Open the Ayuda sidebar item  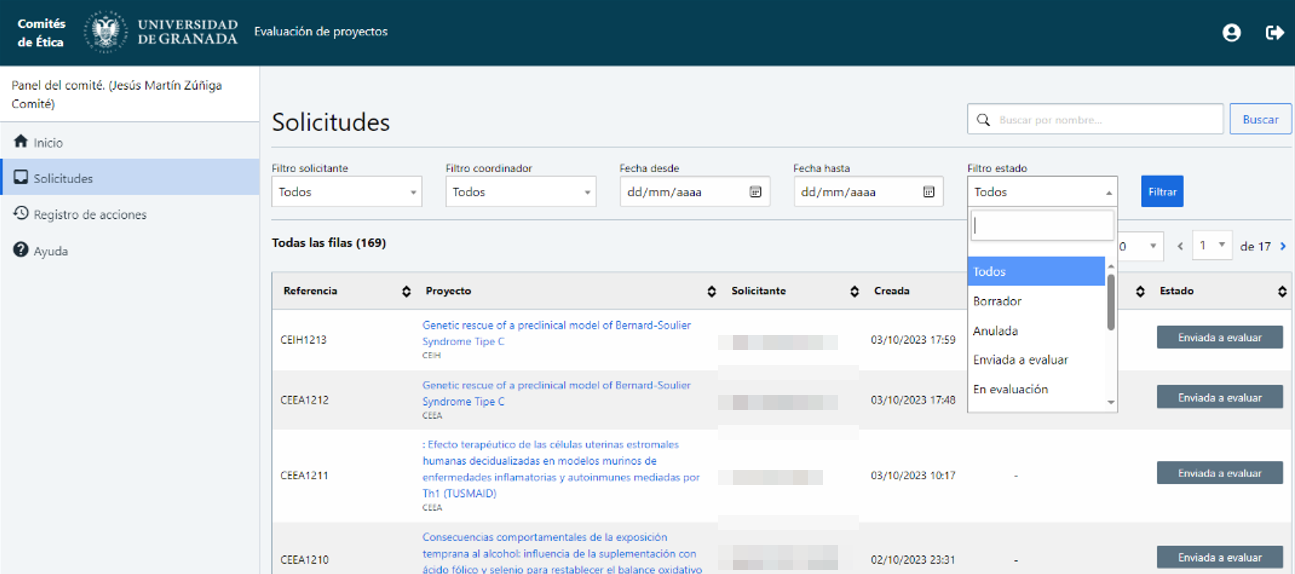(x=51, y=251)
